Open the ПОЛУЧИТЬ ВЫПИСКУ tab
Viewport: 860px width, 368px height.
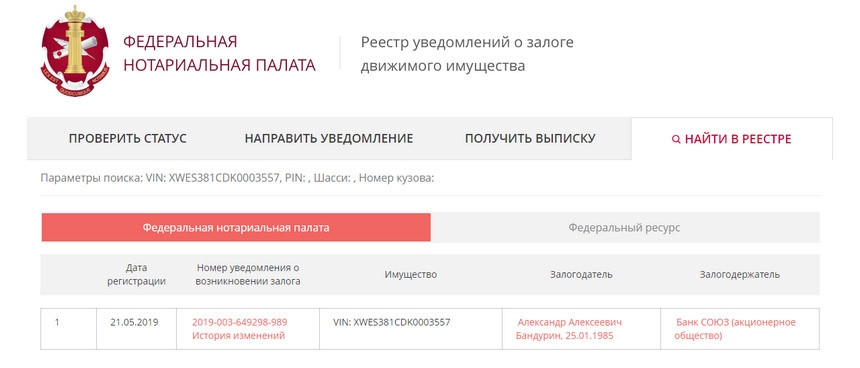pos(530,139)
